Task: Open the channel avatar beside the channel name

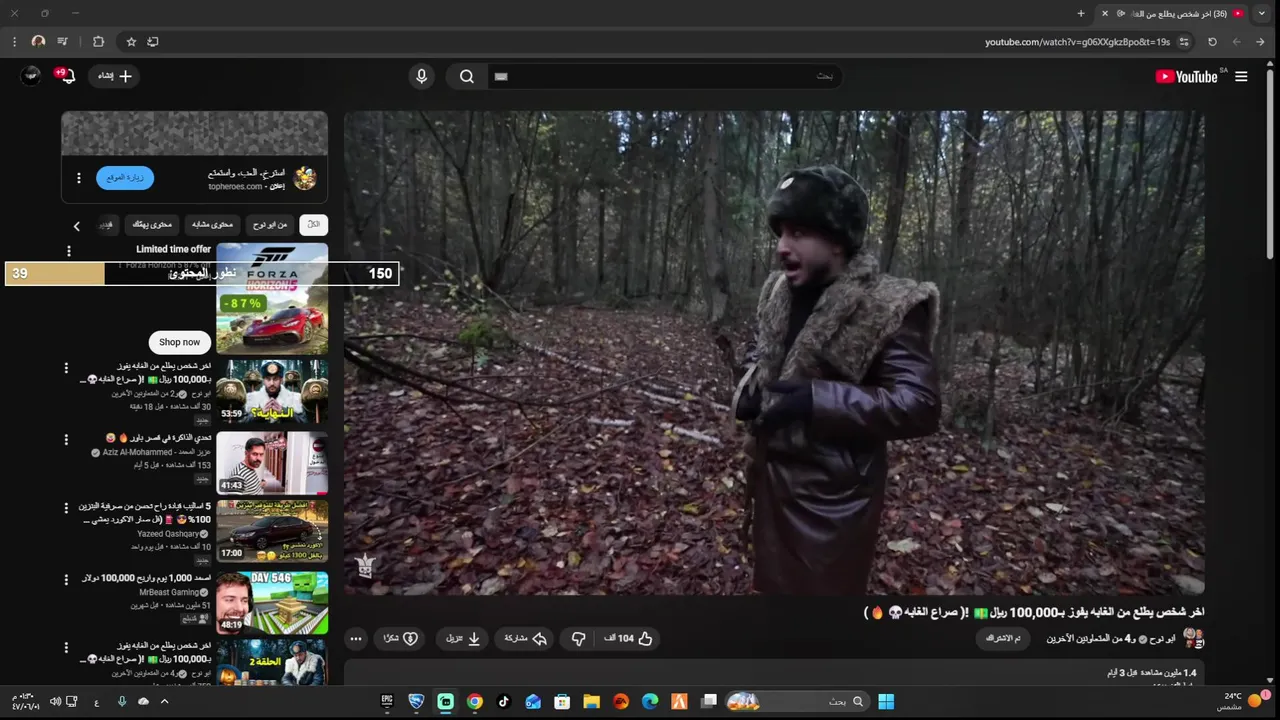Action: pyautogui.click(x=1193, y=638)
